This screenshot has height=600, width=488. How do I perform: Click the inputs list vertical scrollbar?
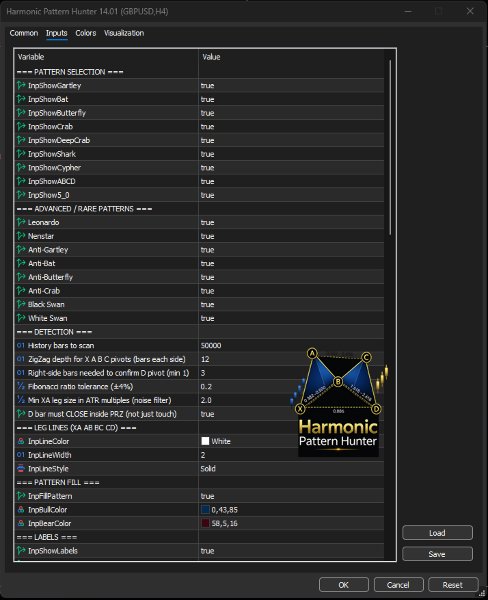tap(390, 147)
